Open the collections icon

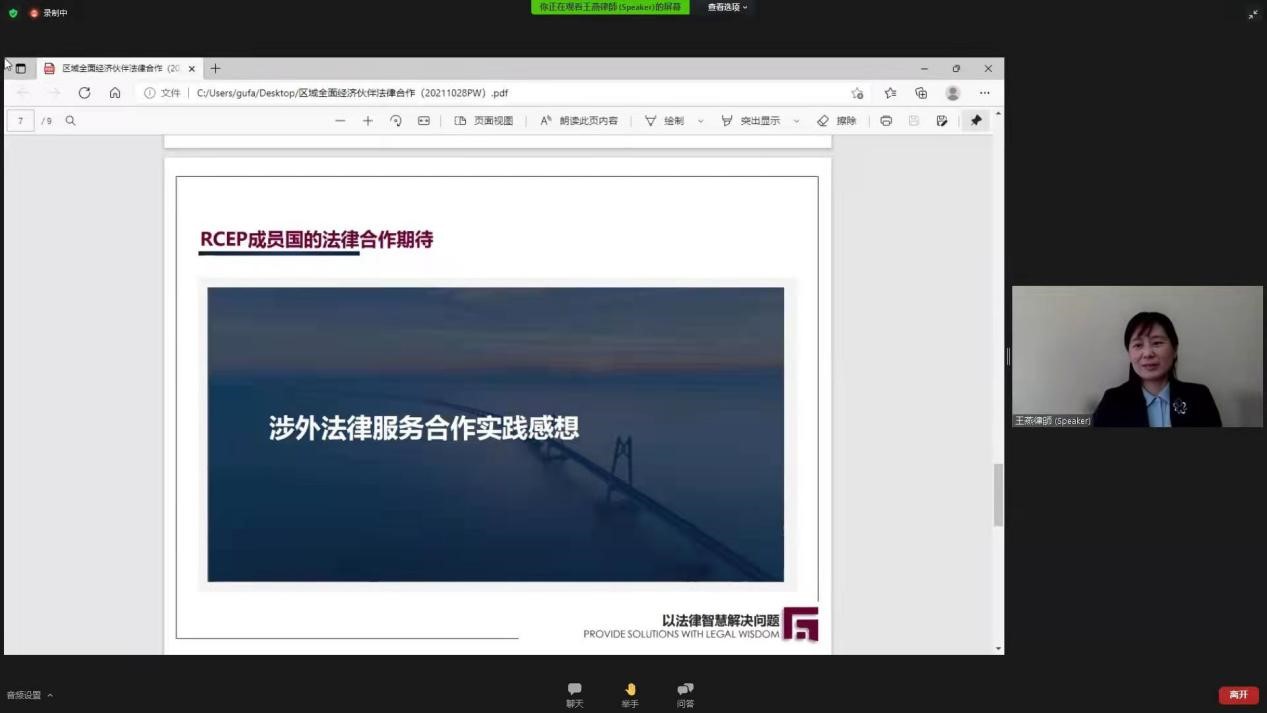[921, 93]
